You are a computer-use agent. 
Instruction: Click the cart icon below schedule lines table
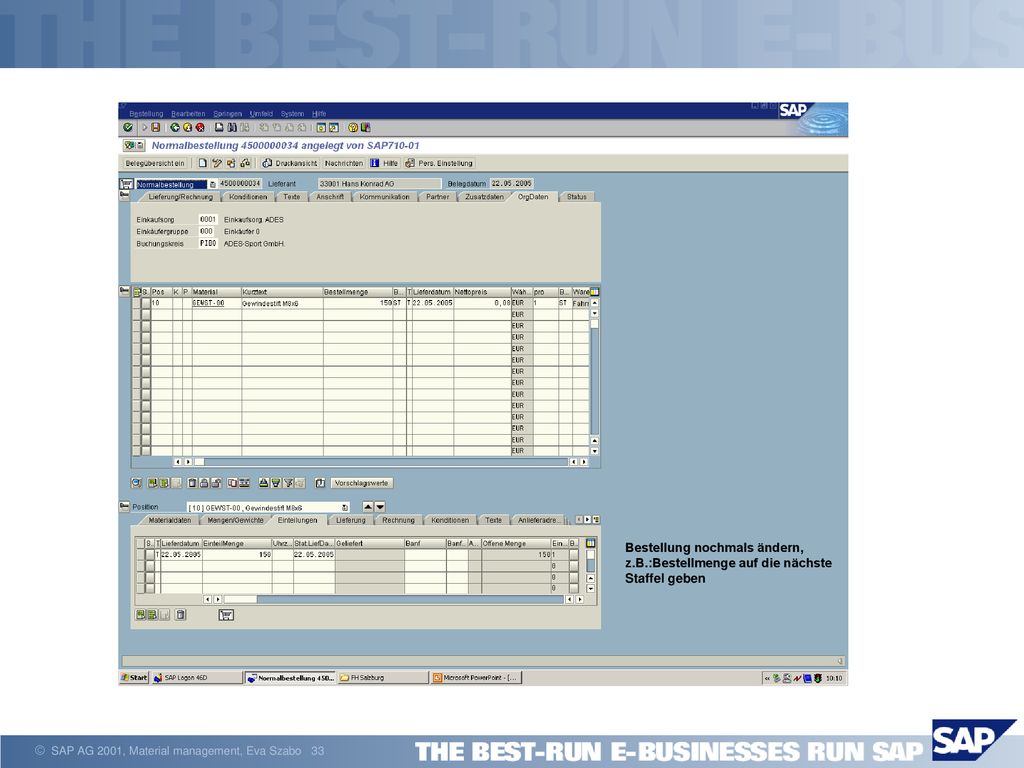226,615
